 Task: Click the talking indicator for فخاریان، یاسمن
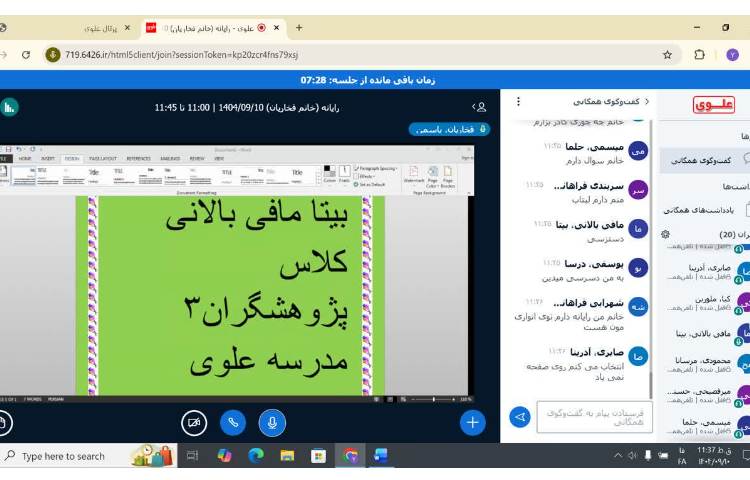[449, 129]
